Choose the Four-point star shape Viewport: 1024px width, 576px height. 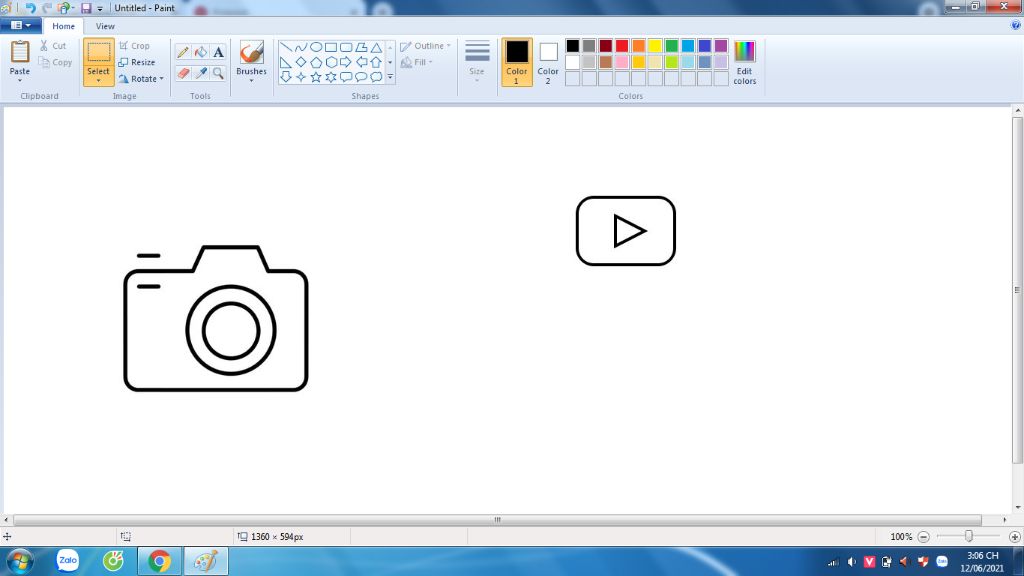click(x=301, y=77)
